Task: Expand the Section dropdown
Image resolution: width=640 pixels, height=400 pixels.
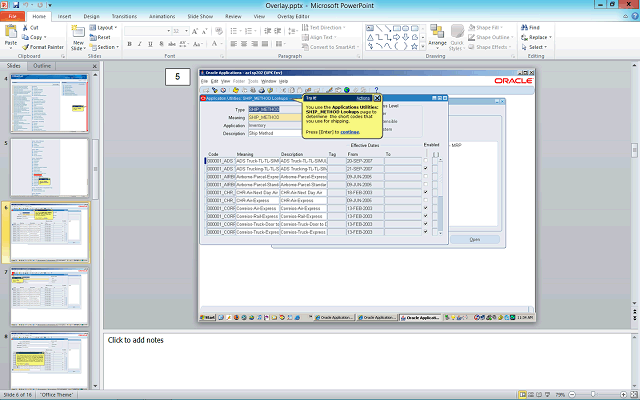Action: pyautogui.click(x=104, y=47)
